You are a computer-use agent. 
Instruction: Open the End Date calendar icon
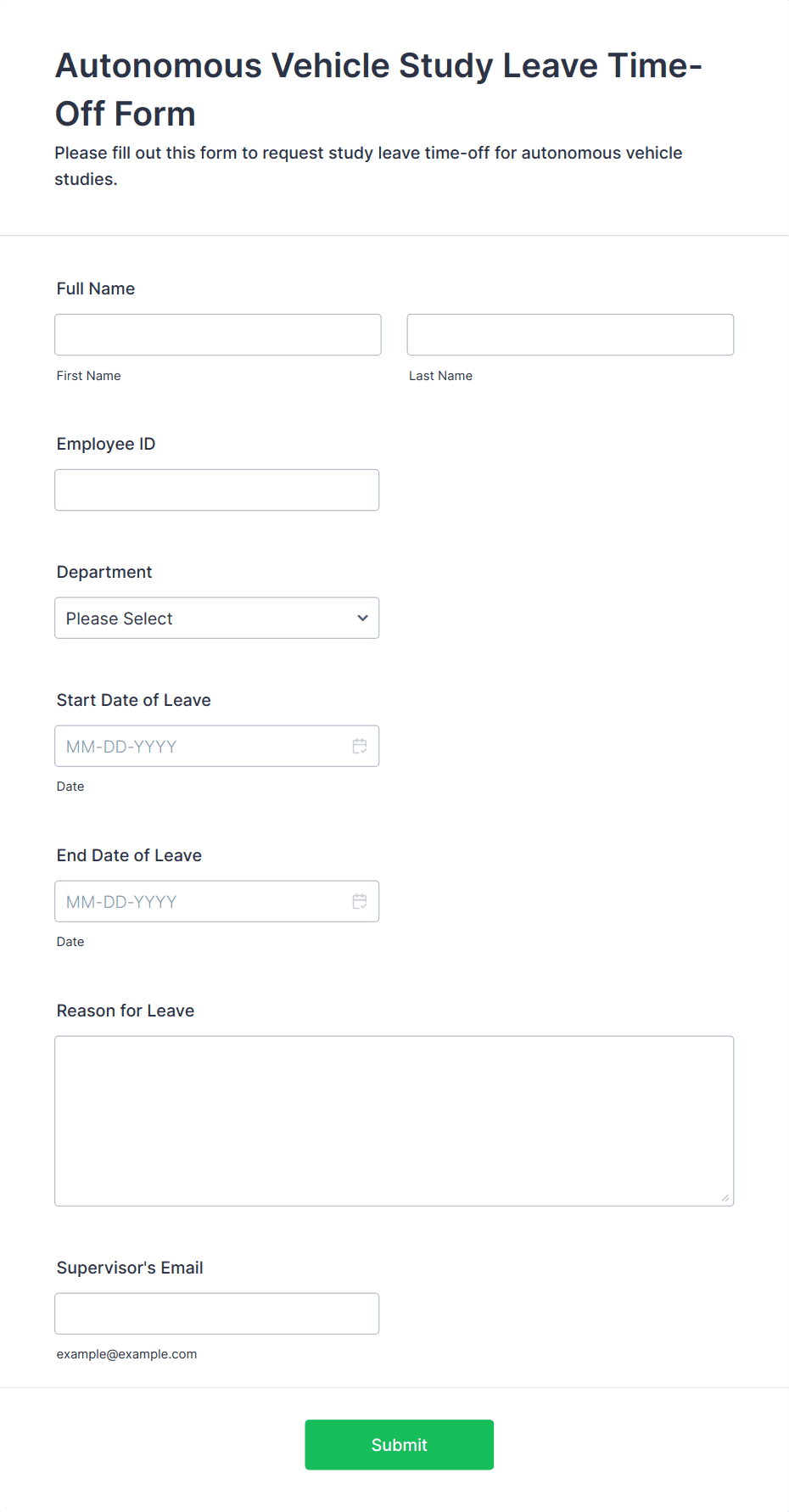[x=360, y=901]
